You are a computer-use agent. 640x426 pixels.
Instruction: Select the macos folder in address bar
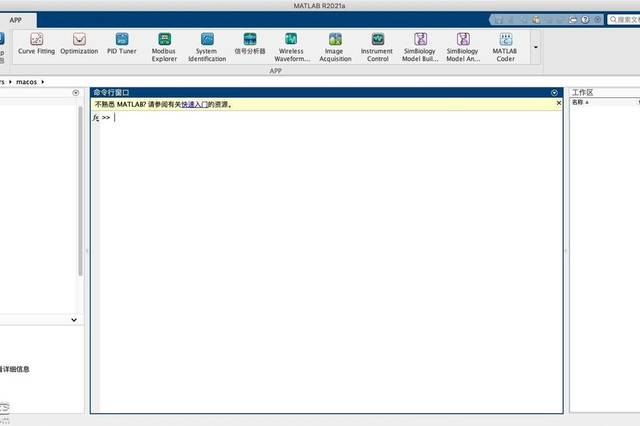(27, 82)
